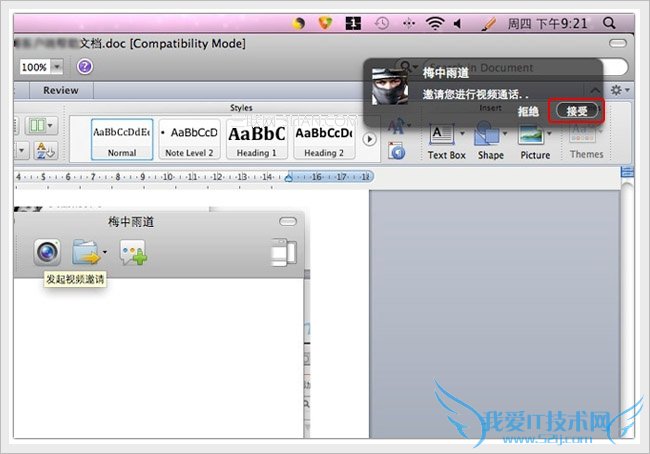Click the toolbar toggle pill in Word's title bar
The height and width of the screenshot is (454, 650).
pos(618,43)
